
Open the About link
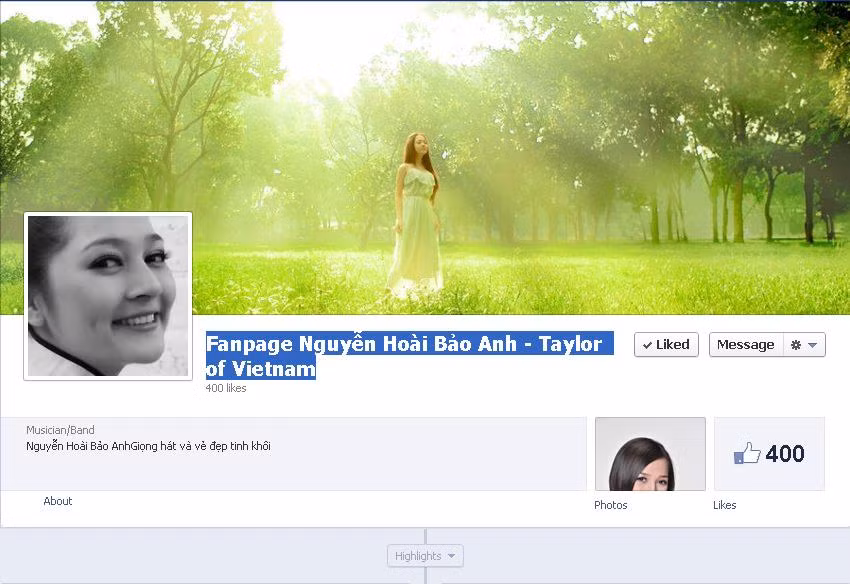click(x=57, y=501)
